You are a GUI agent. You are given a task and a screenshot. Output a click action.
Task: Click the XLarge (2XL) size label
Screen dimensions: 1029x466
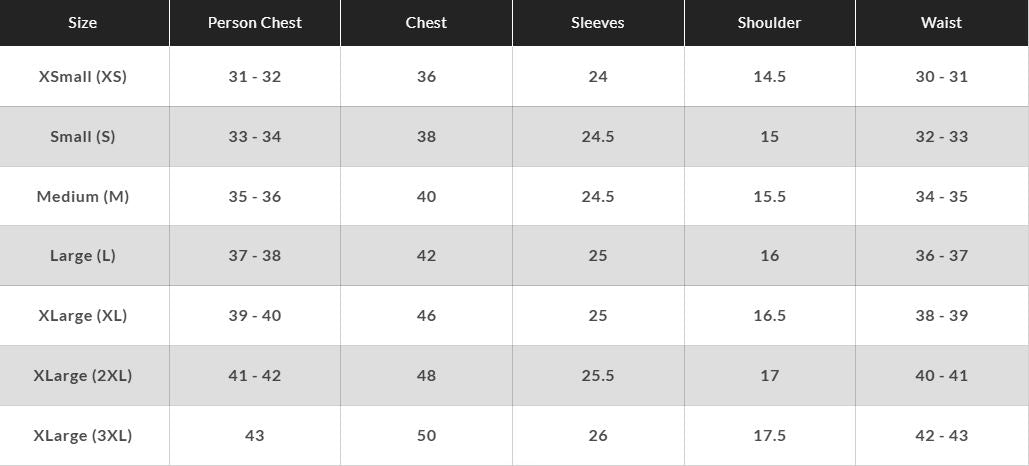83,375
